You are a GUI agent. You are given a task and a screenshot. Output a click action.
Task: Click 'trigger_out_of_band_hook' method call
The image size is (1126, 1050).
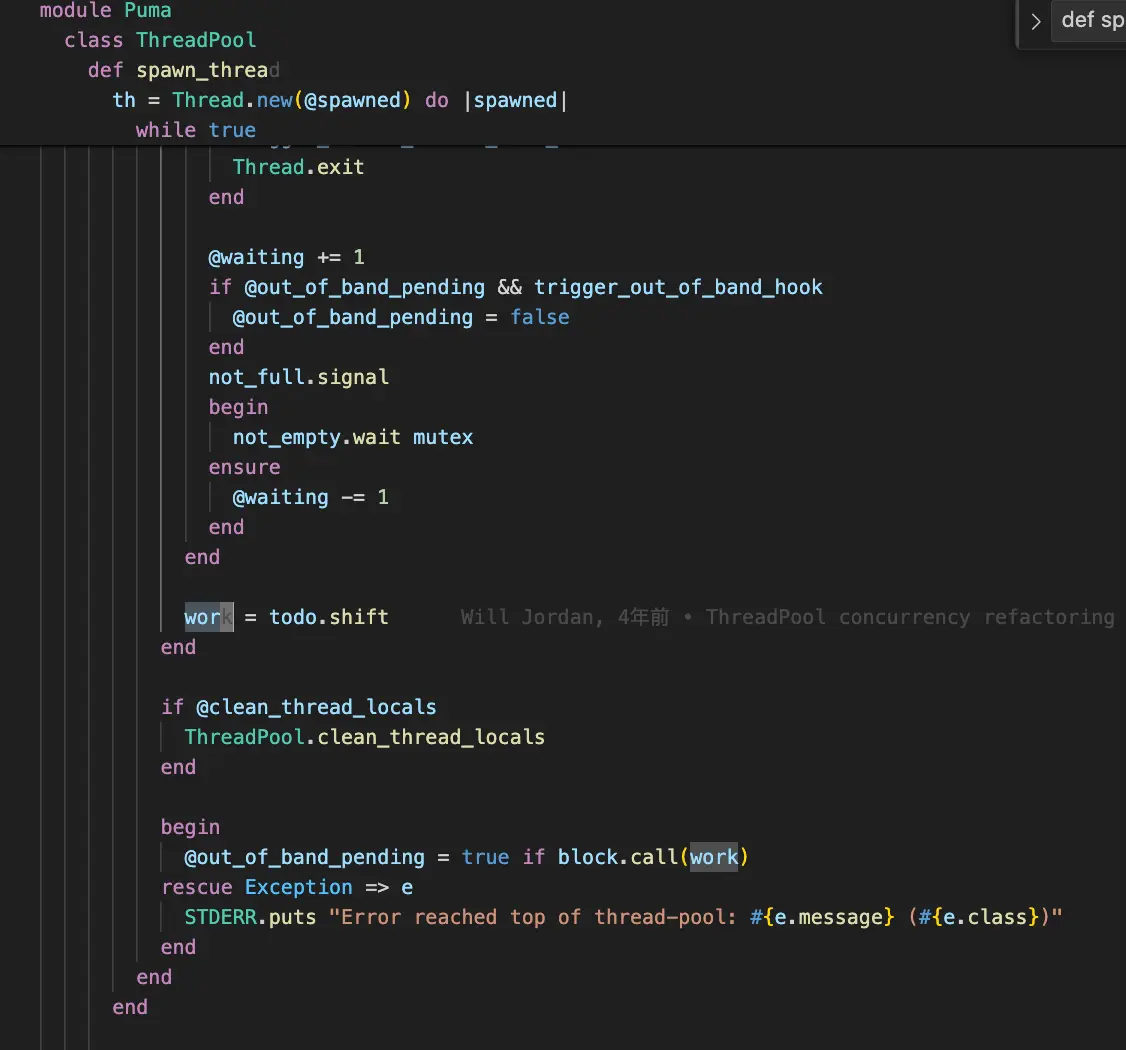(678, 287)
